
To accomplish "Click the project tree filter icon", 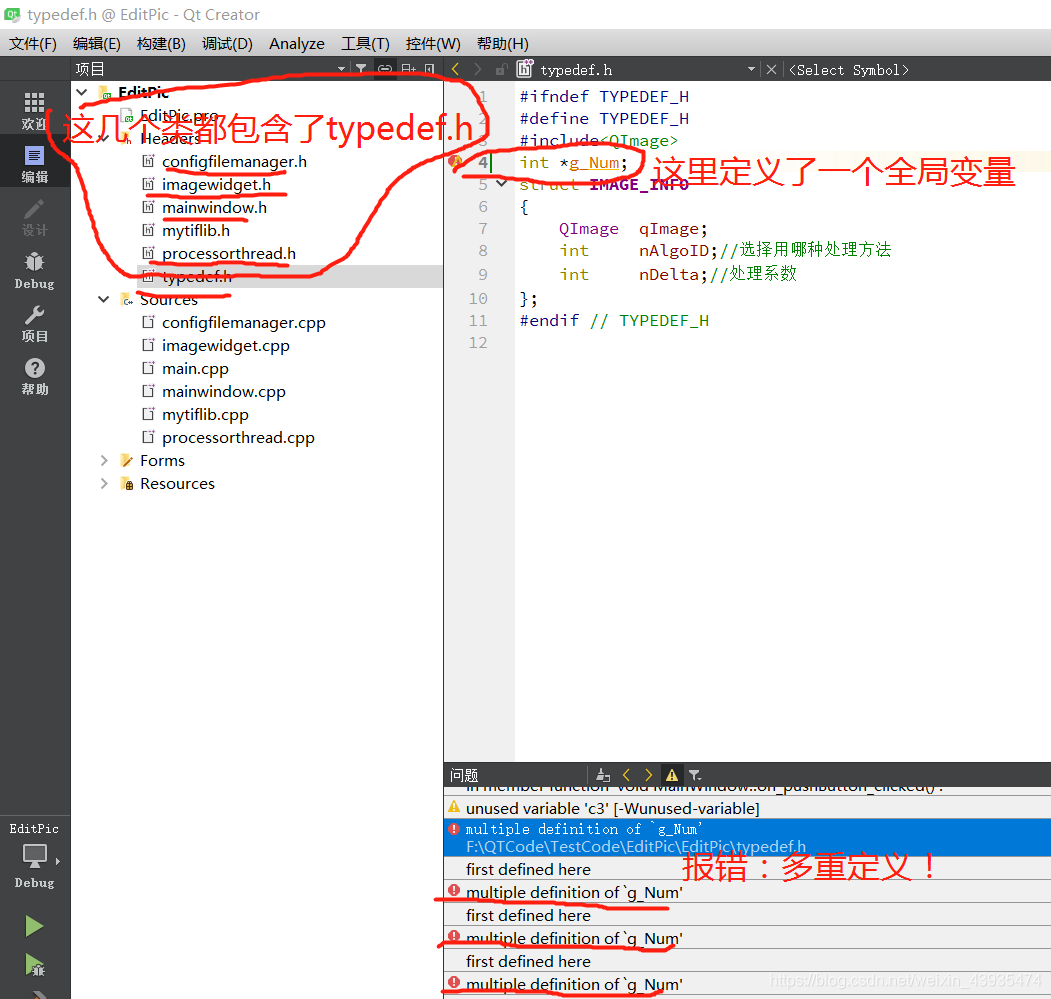I will coord(361,69).
